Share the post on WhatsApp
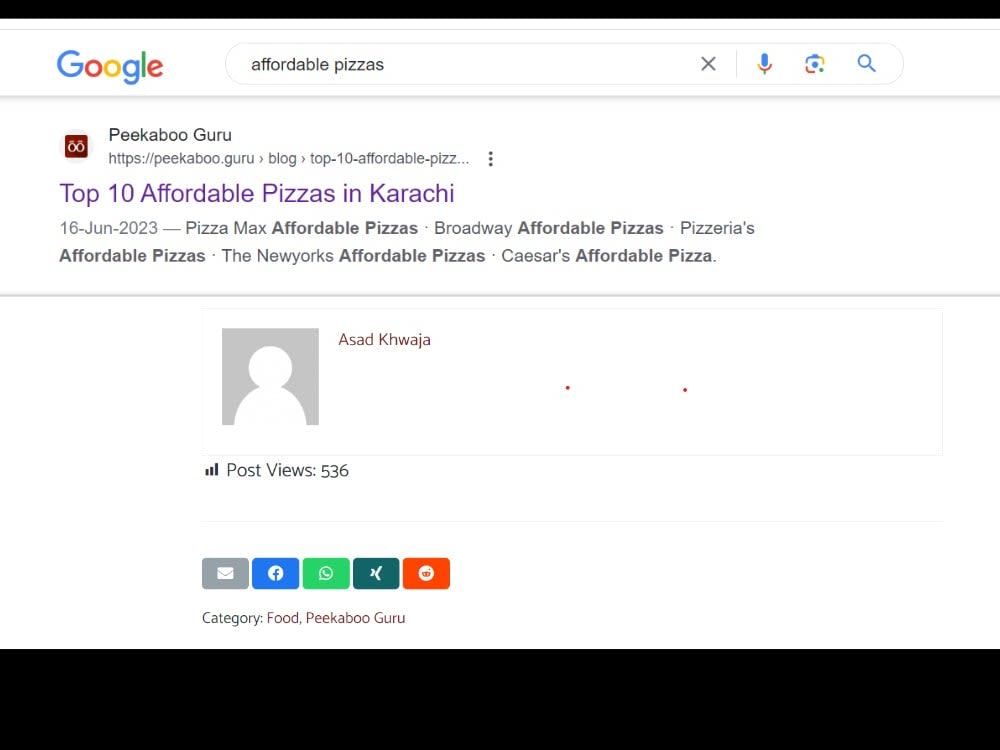 (326, 573)
